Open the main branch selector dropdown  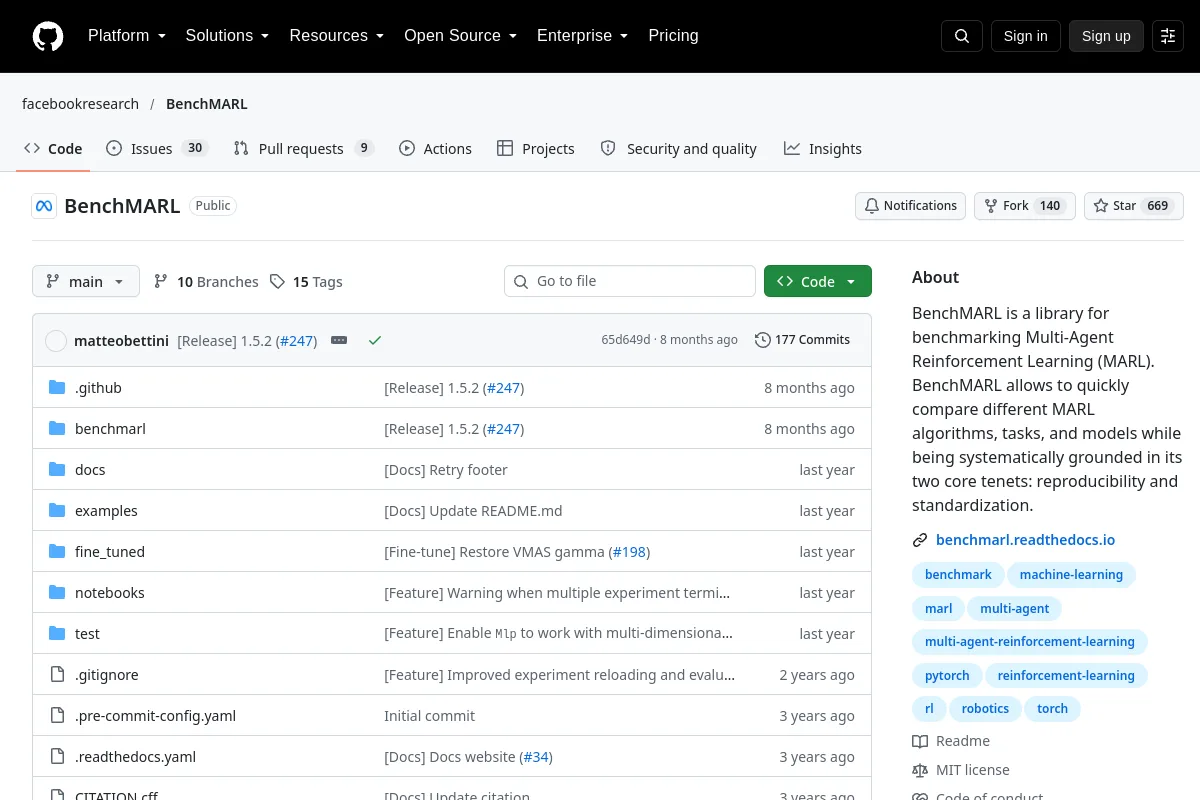(86, 282)
